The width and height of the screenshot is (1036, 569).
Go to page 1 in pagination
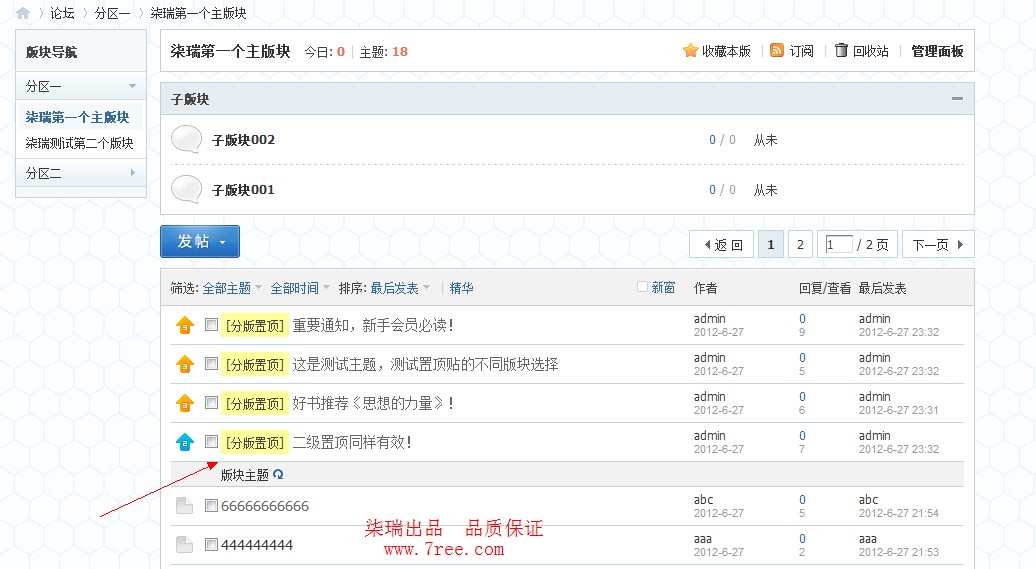[x=771, y=245]
